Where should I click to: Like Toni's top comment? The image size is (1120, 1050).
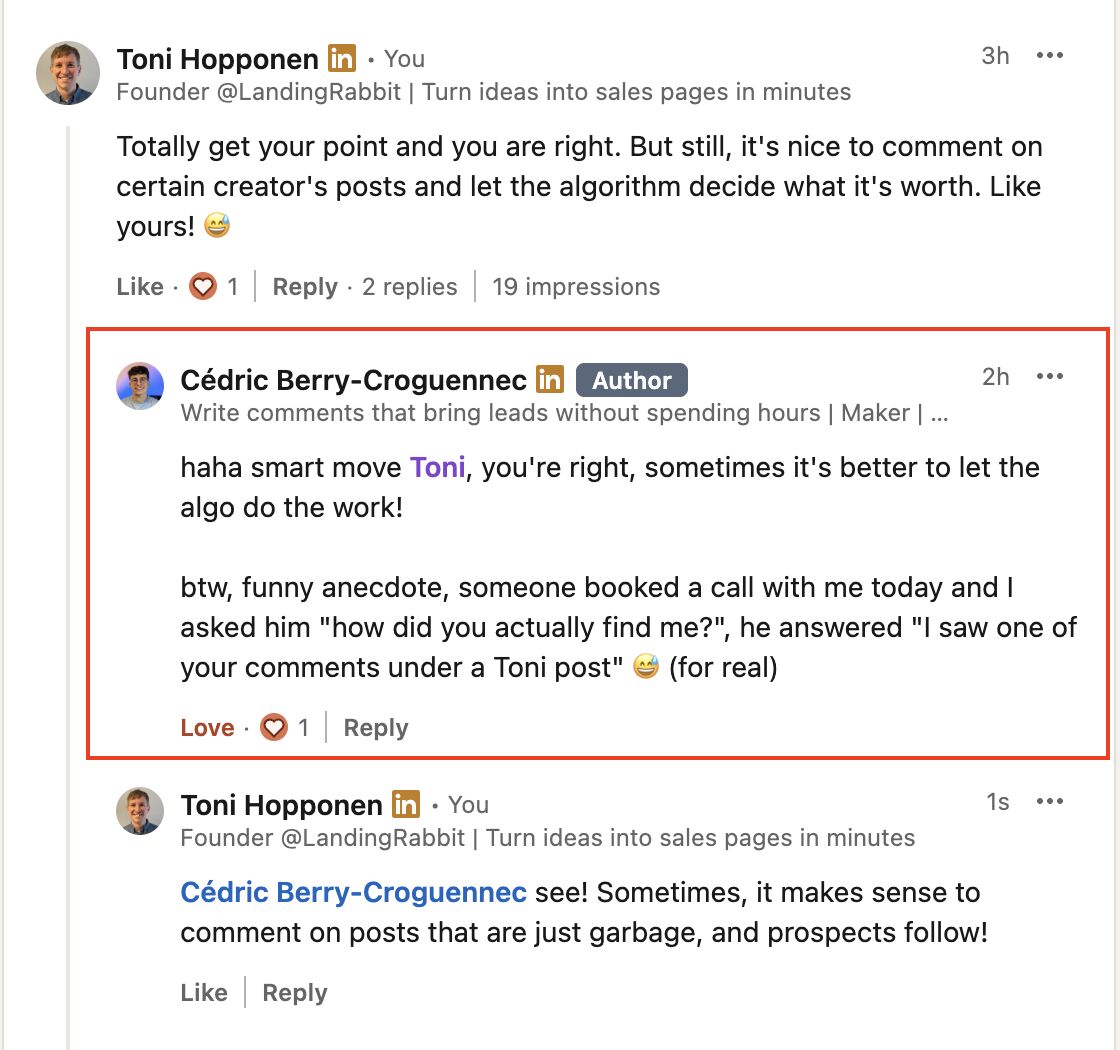[140, 286]
